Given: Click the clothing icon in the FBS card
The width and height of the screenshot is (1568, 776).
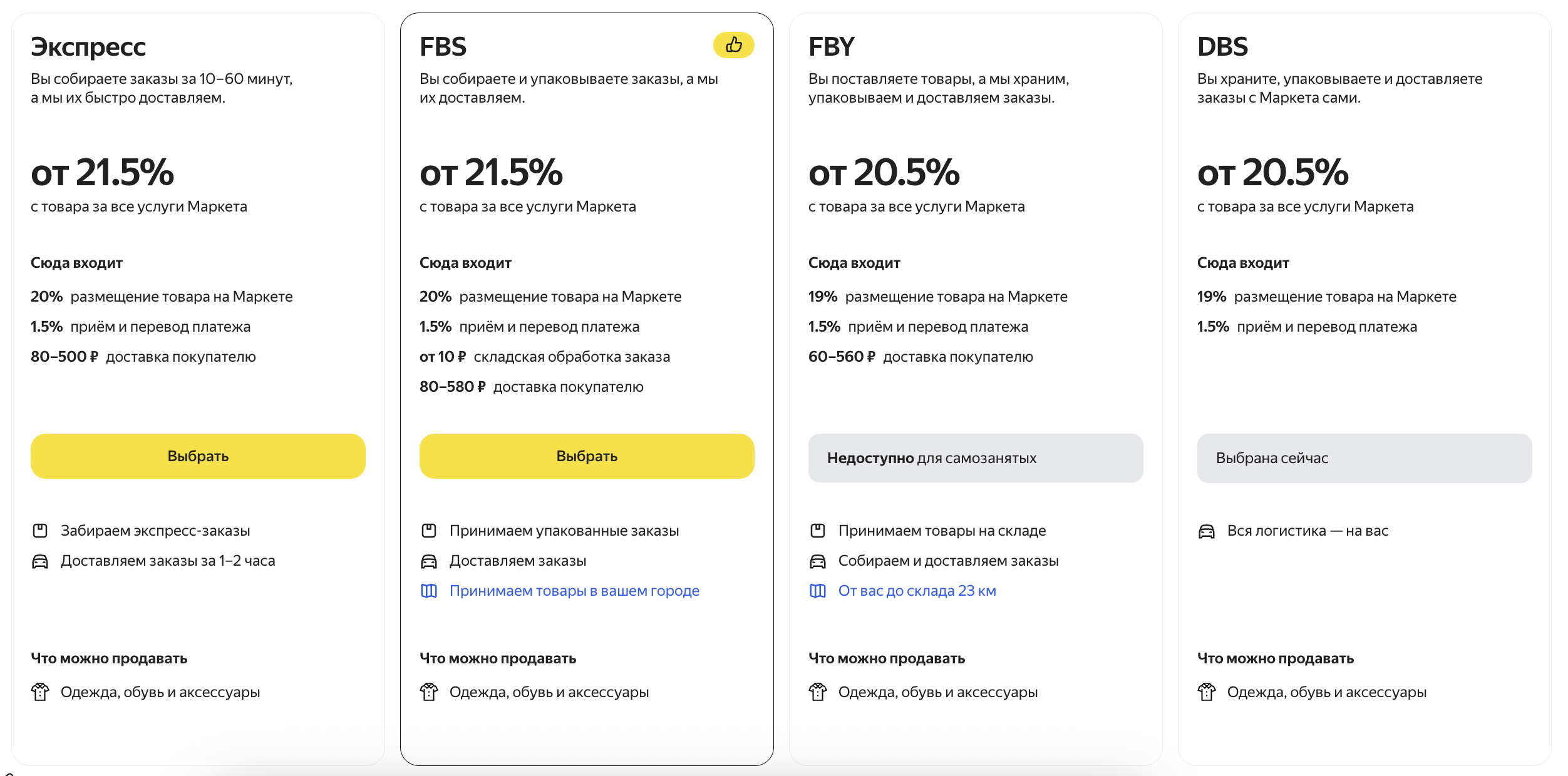Looking at the screenshot, I should pos(429,692).
